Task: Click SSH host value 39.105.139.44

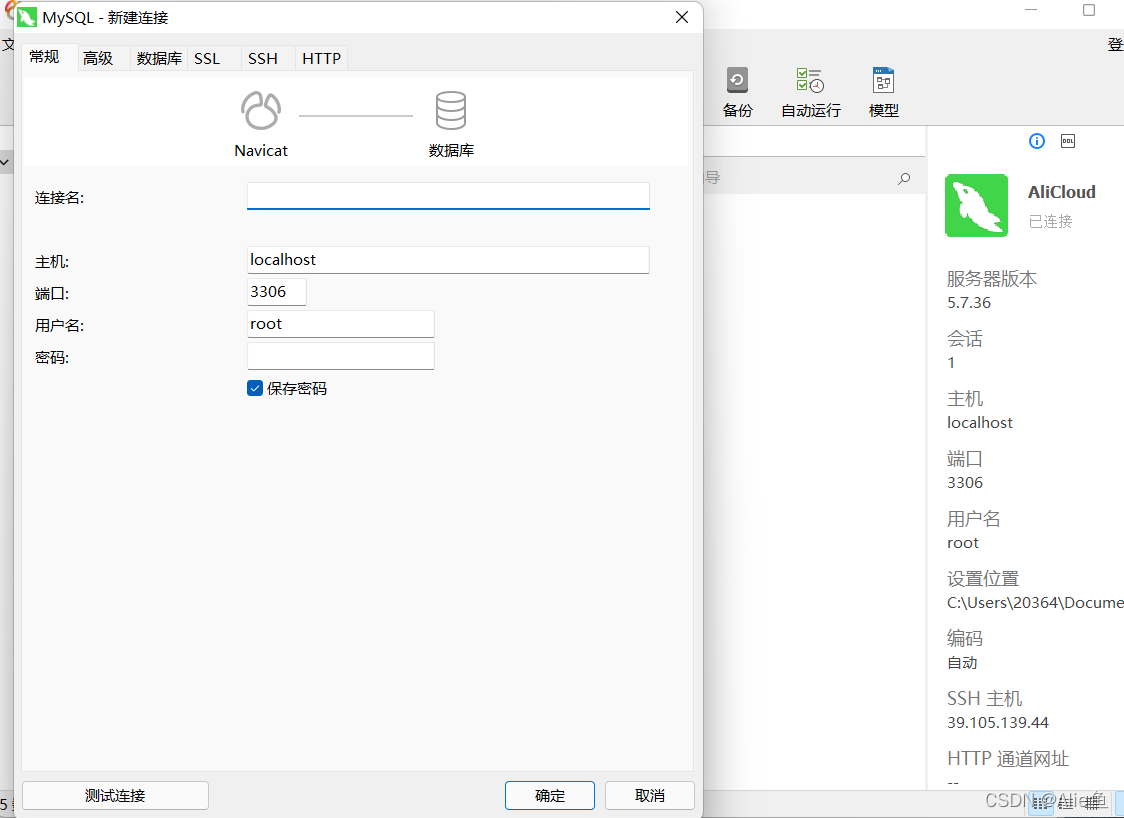Action: (x=998, y=723)
